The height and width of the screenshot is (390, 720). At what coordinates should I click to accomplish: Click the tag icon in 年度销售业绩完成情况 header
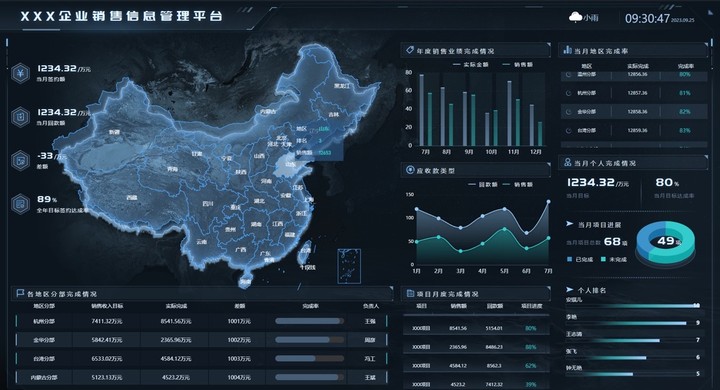pyautogui.click(x=410, y=50)
